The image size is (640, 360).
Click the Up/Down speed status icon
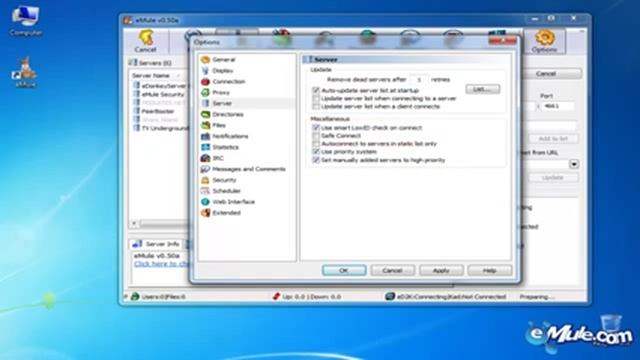pos(276,297)
